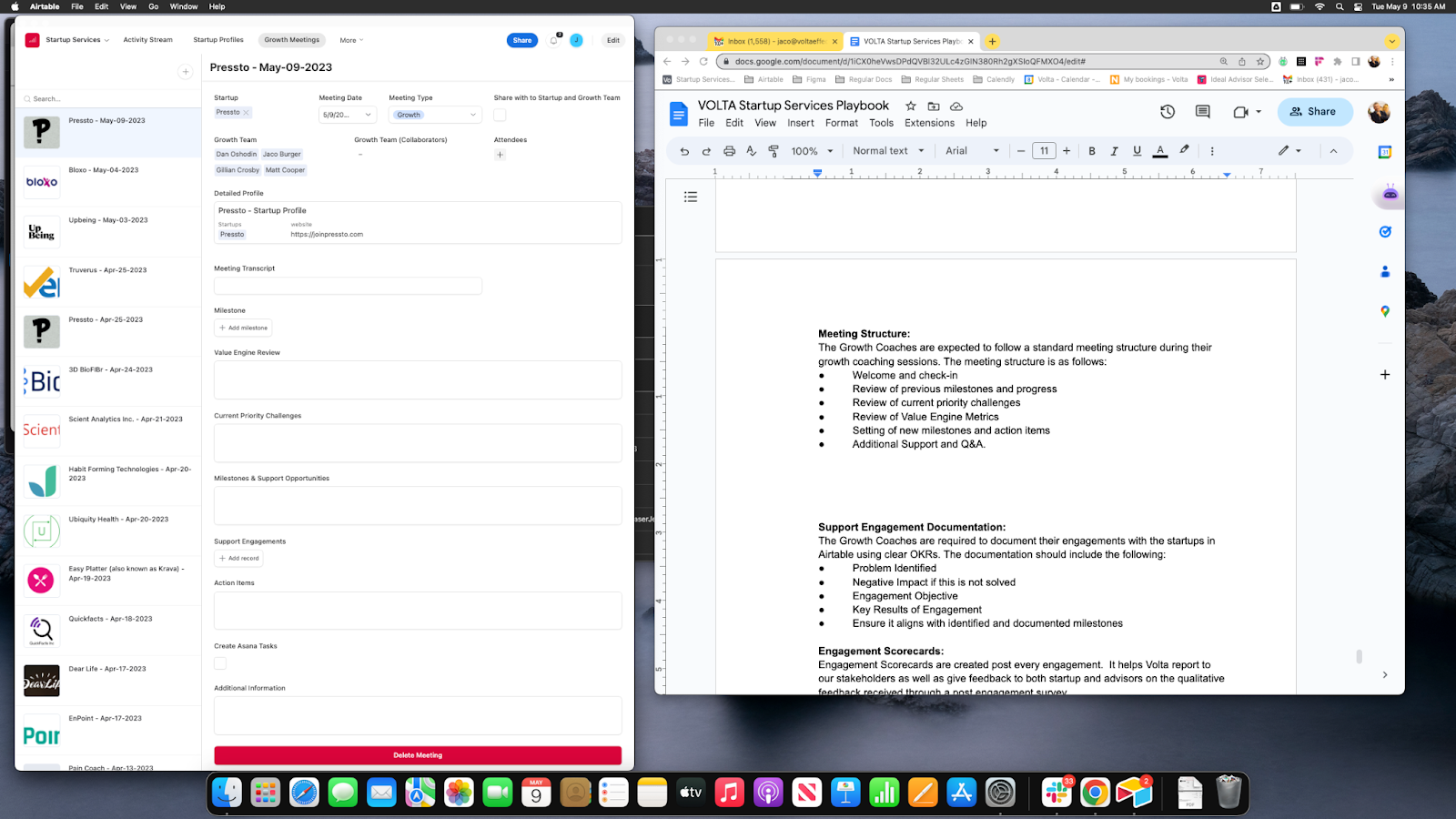1456x819 pixels.
Task: Run spelling and grammar check
Action: [x=751, y=151]
